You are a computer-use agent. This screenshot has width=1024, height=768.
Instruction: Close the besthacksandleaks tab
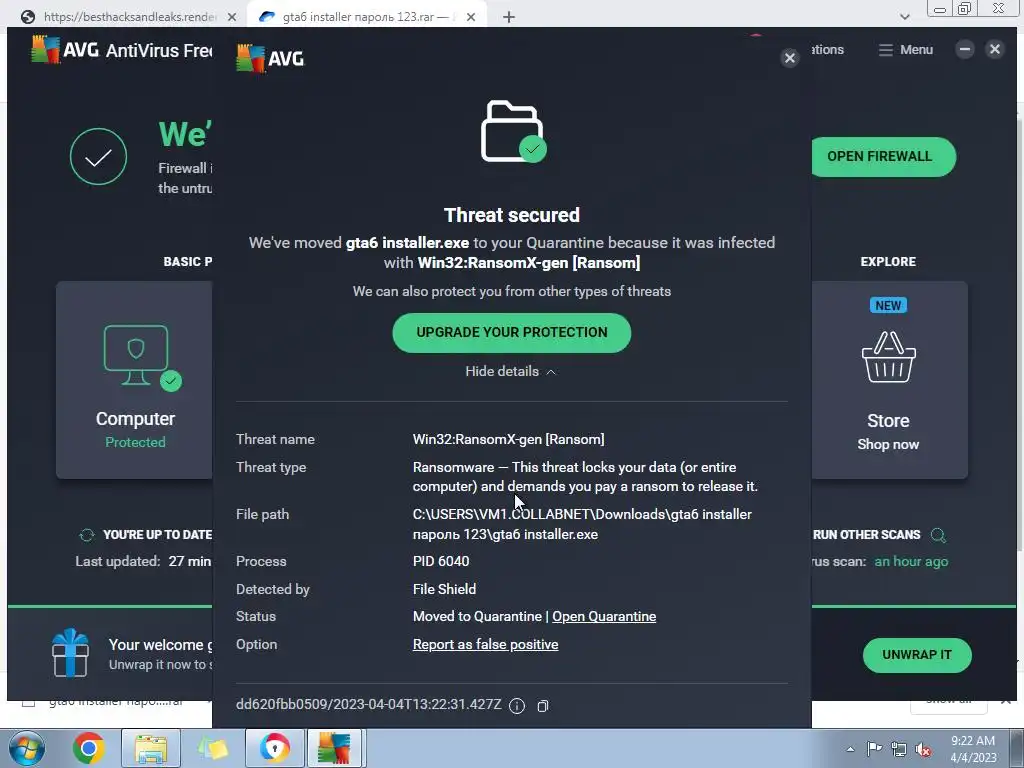click(x=231, y=18)
